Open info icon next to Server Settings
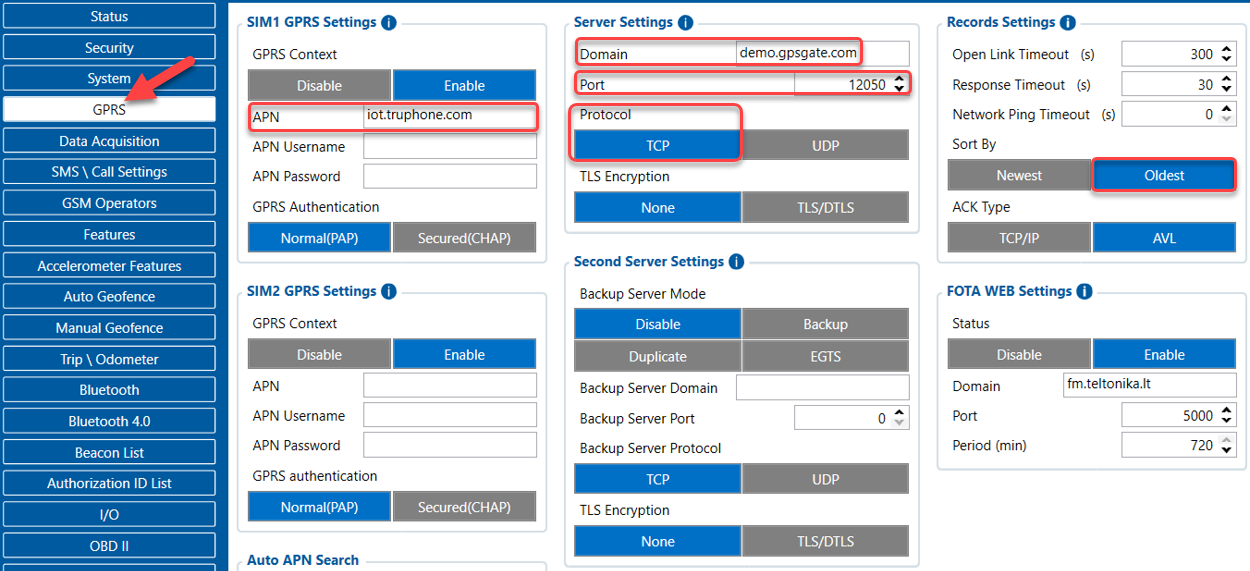1250x571 pixels. [x=685, y=22]
